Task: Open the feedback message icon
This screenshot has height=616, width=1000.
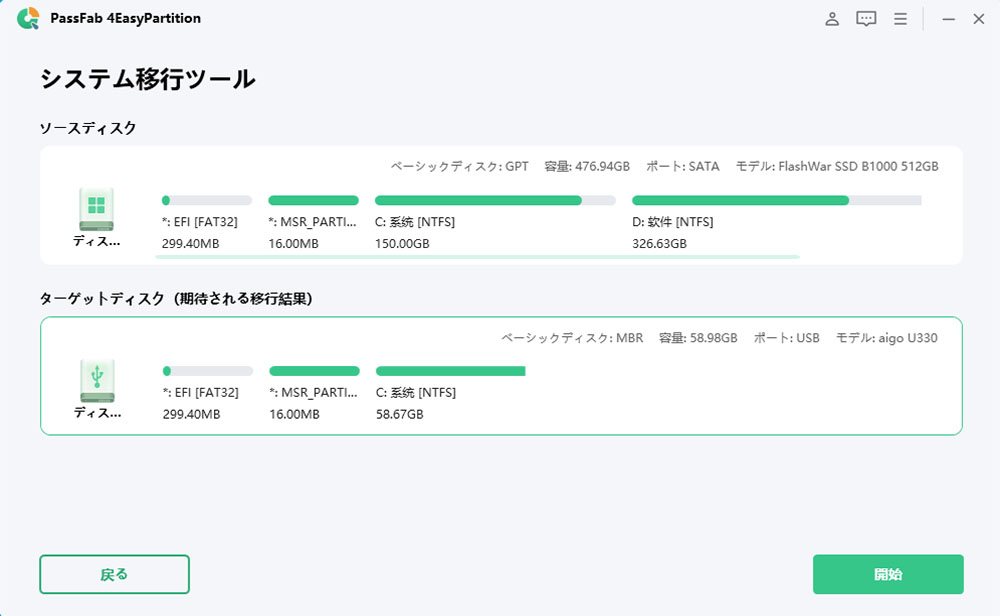Action: [866, 18]
